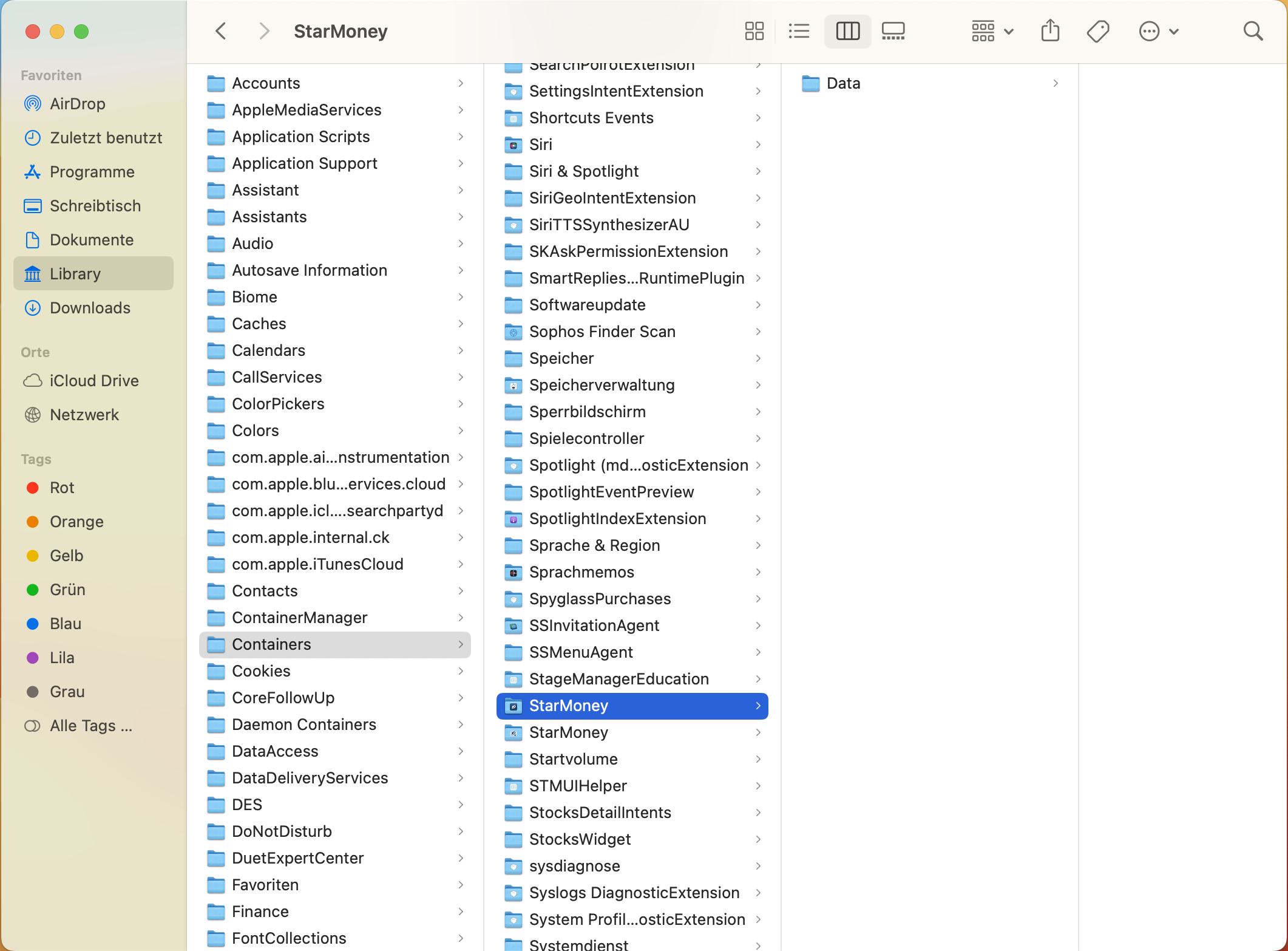Select the ColorPickers folder
The image size is (1288, 951).
[x=335, y=404]
